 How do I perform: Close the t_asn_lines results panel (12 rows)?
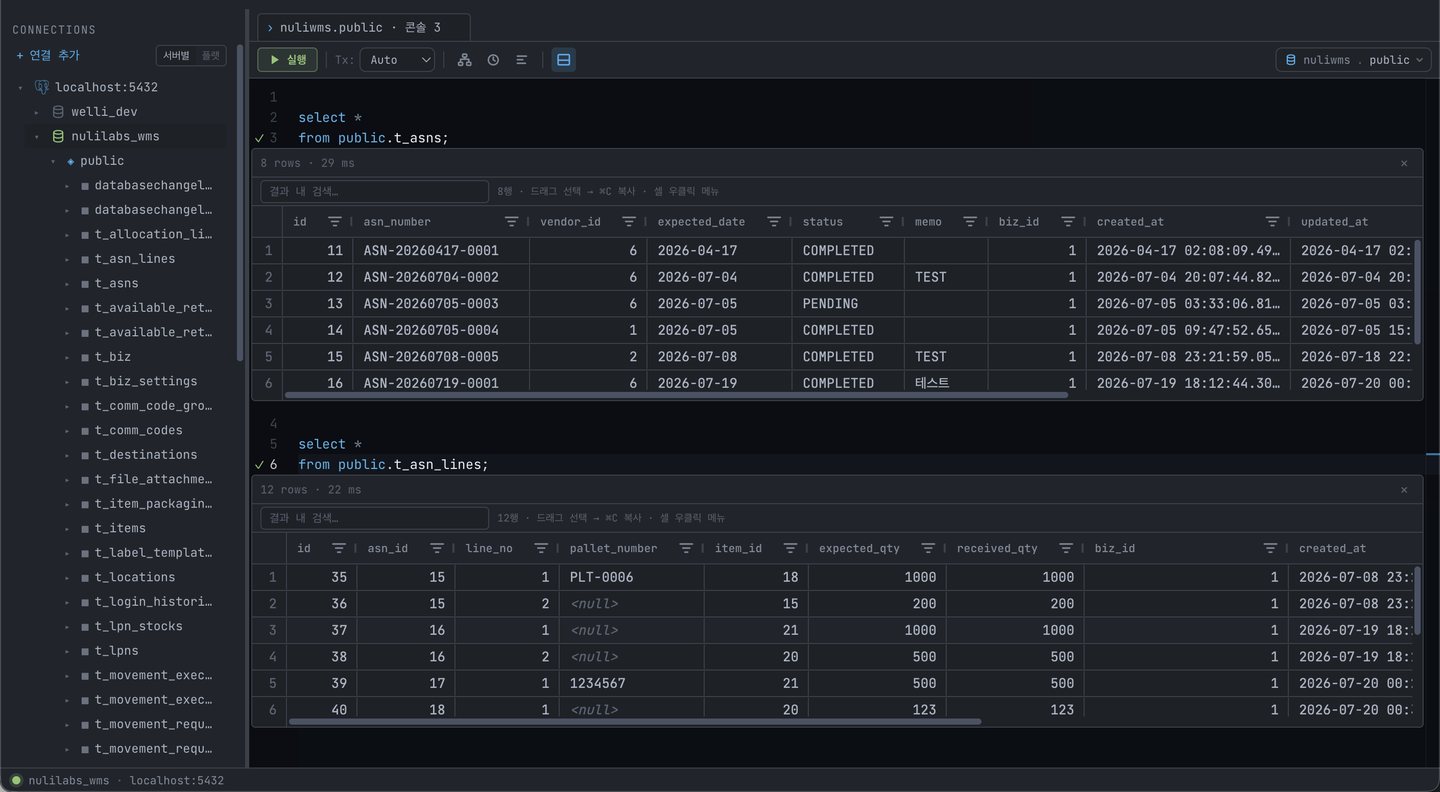(x=1404, y=490)
